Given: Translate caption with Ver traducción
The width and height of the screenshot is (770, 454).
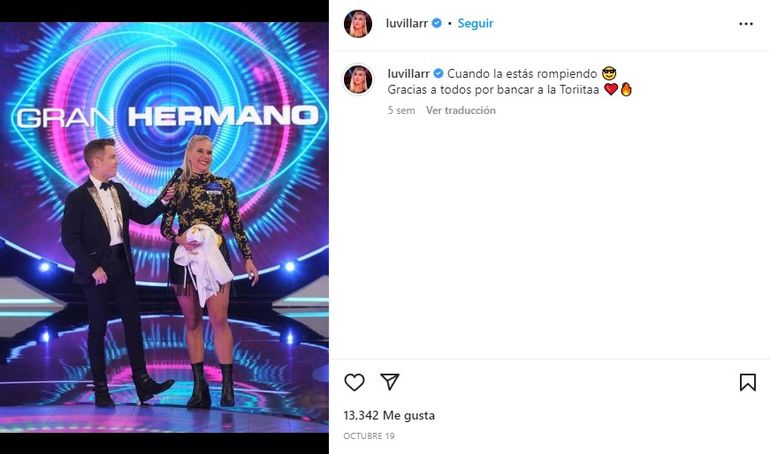Looking at the screenshot, I should (461, 110).
